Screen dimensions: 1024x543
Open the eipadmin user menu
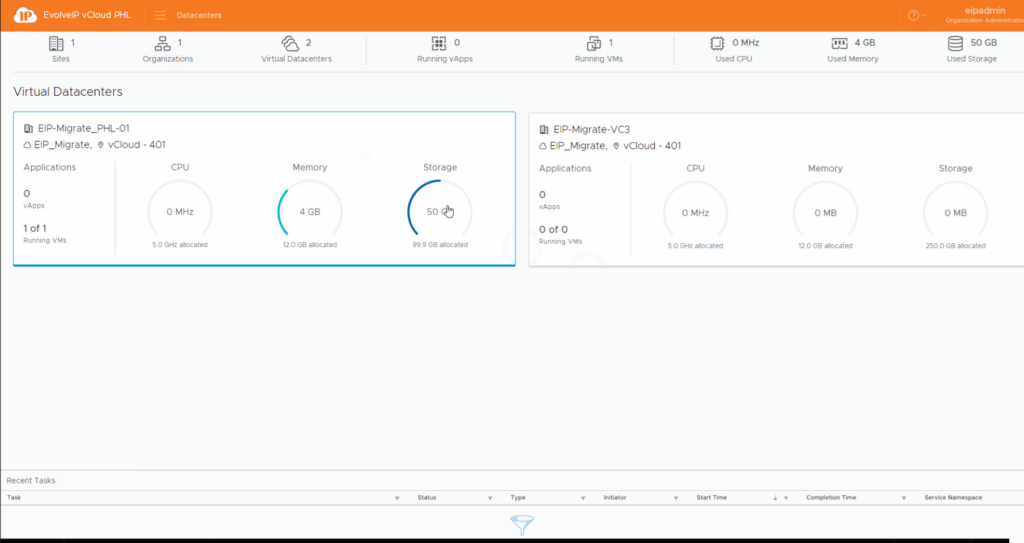pyautogui.click(x=985, y=15)
